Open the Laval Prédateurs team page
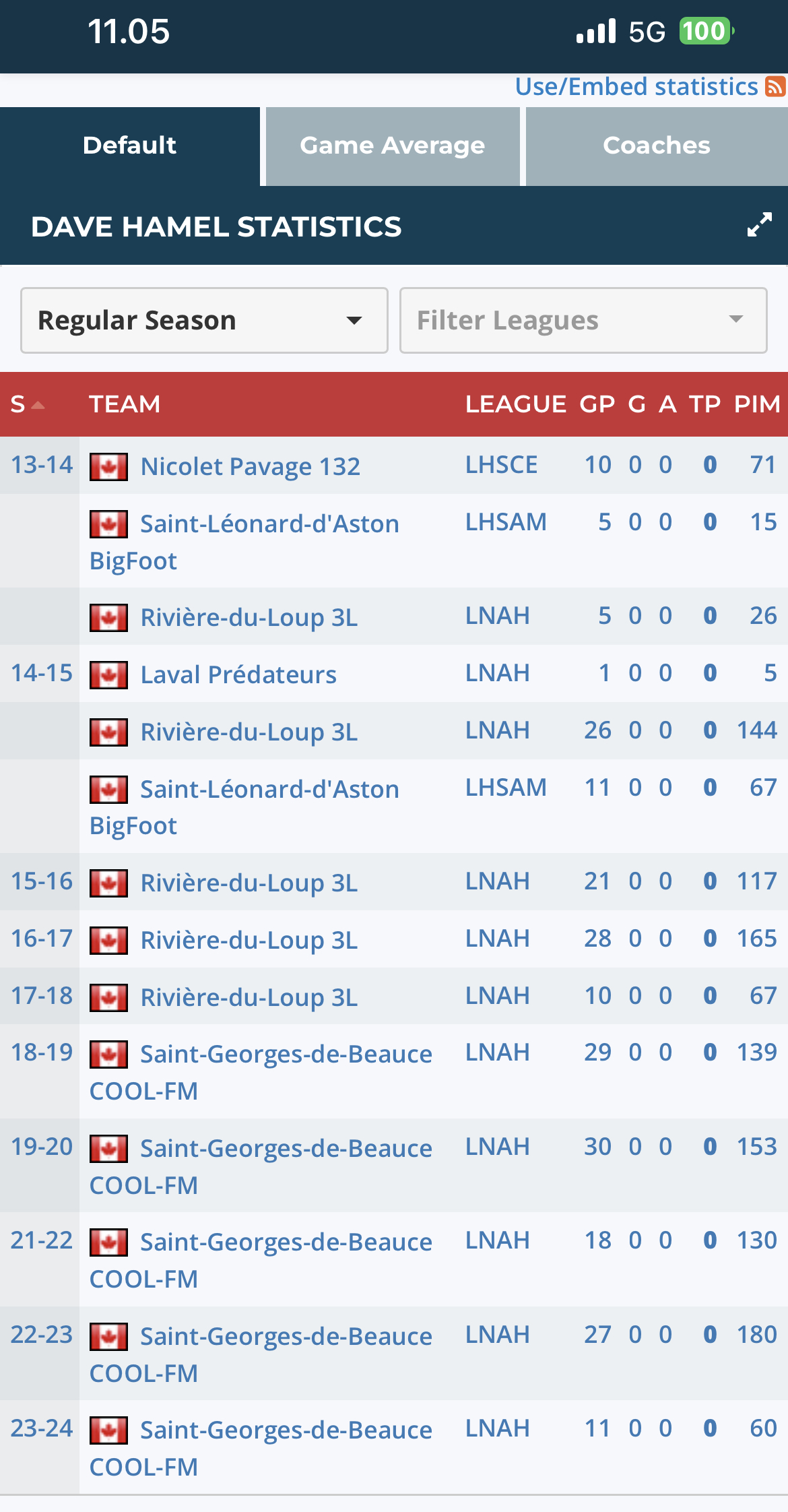Screen dimensions: 788x1512 pyautogui.click(x=238, y=675)
